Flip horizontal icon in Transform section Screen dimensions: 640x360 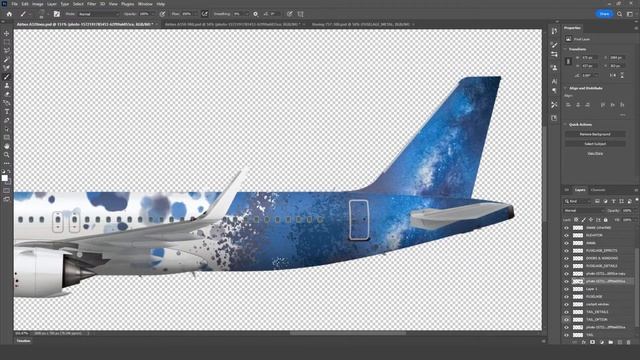(x=613, y=76)
